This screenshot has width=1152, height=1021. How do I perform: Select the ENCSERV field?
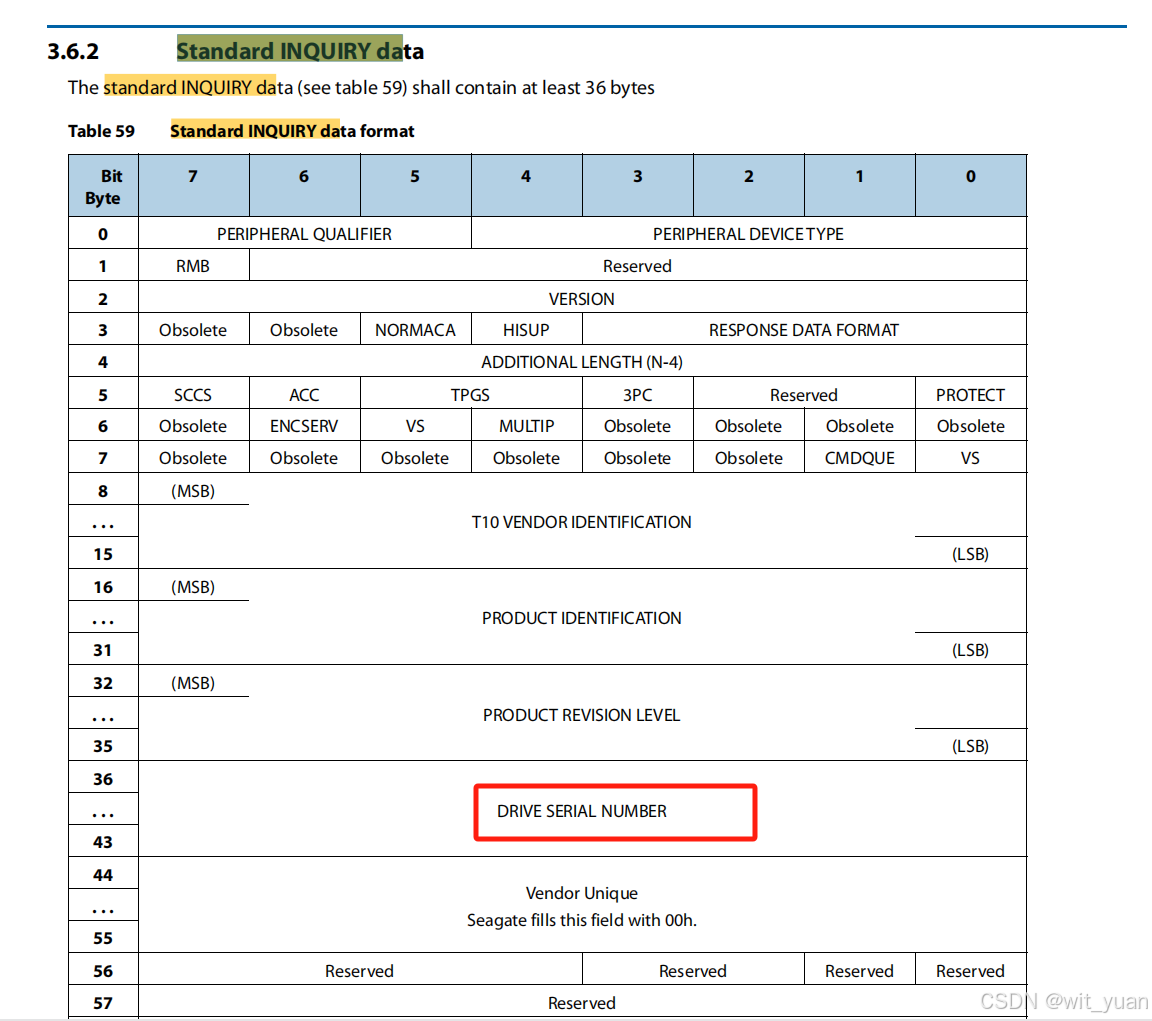click(304, 425)
